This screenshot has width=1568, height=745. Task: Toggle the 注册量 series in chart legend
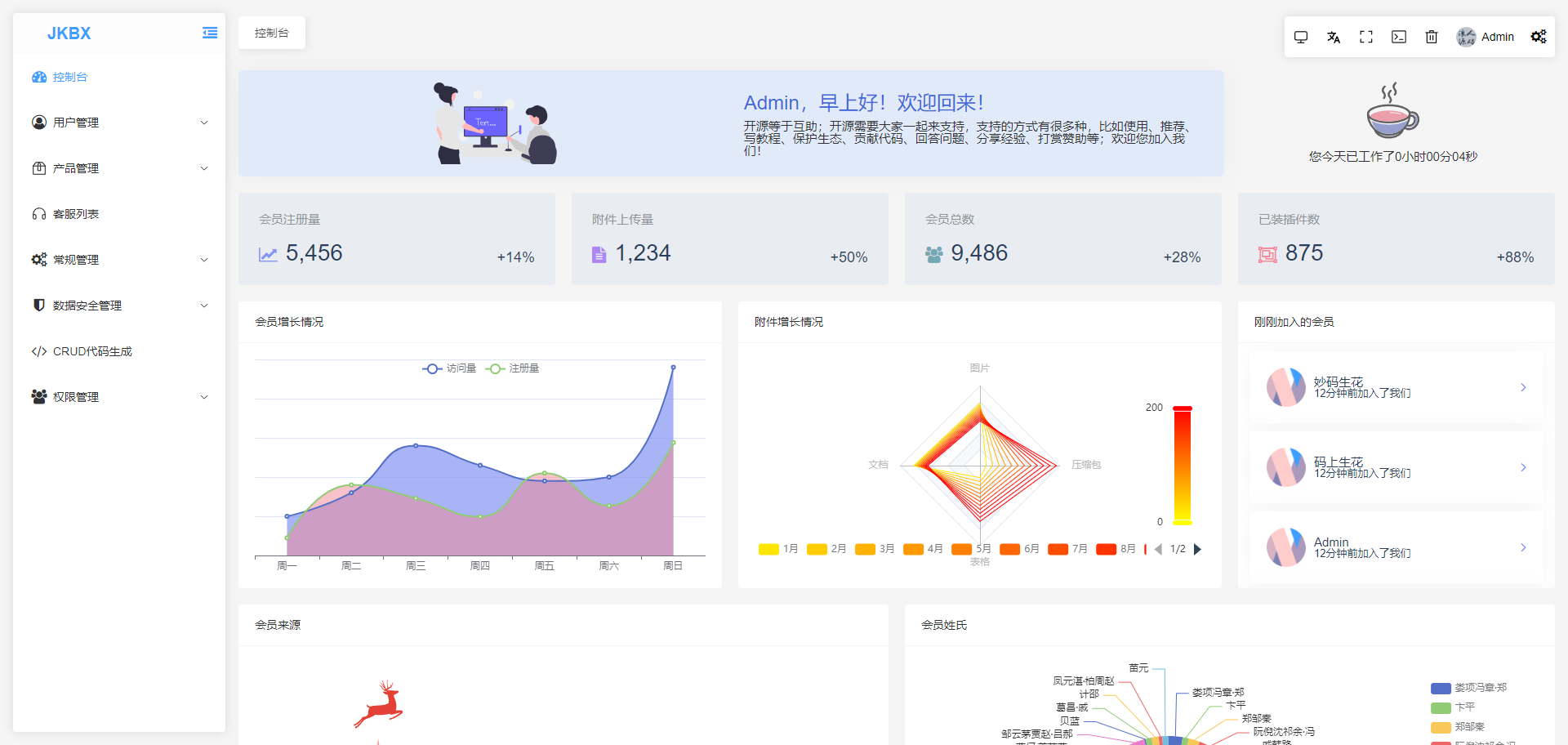(x=513, y=368)
